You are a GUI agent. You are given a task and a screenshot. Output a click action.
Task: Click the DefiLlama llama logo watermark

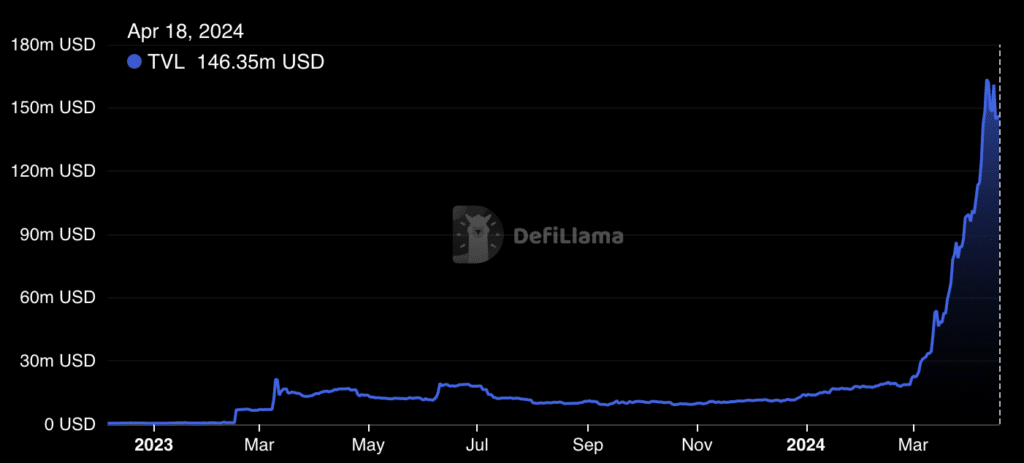pos(477,236)
